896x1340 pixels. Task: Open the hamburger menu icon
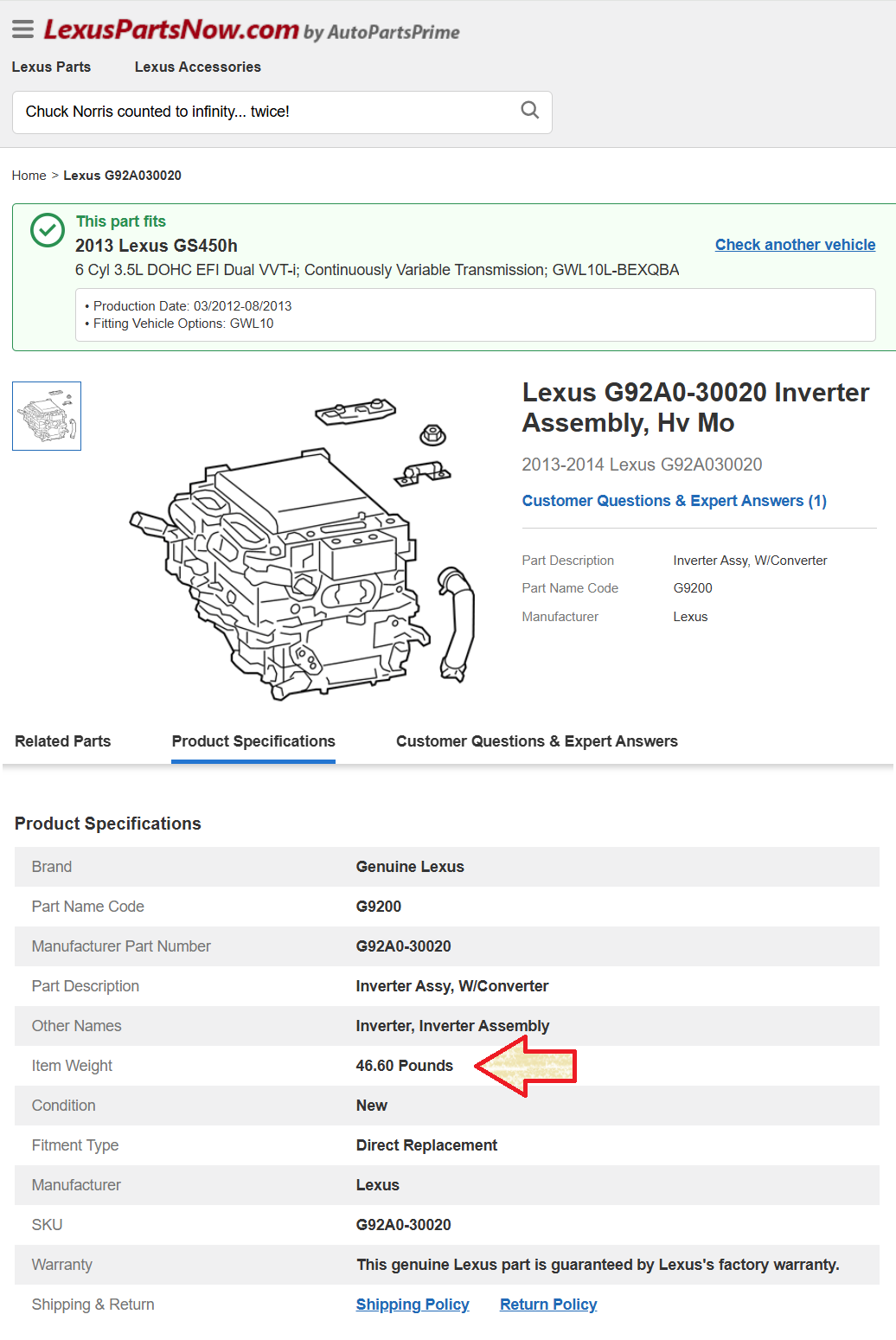22,29
